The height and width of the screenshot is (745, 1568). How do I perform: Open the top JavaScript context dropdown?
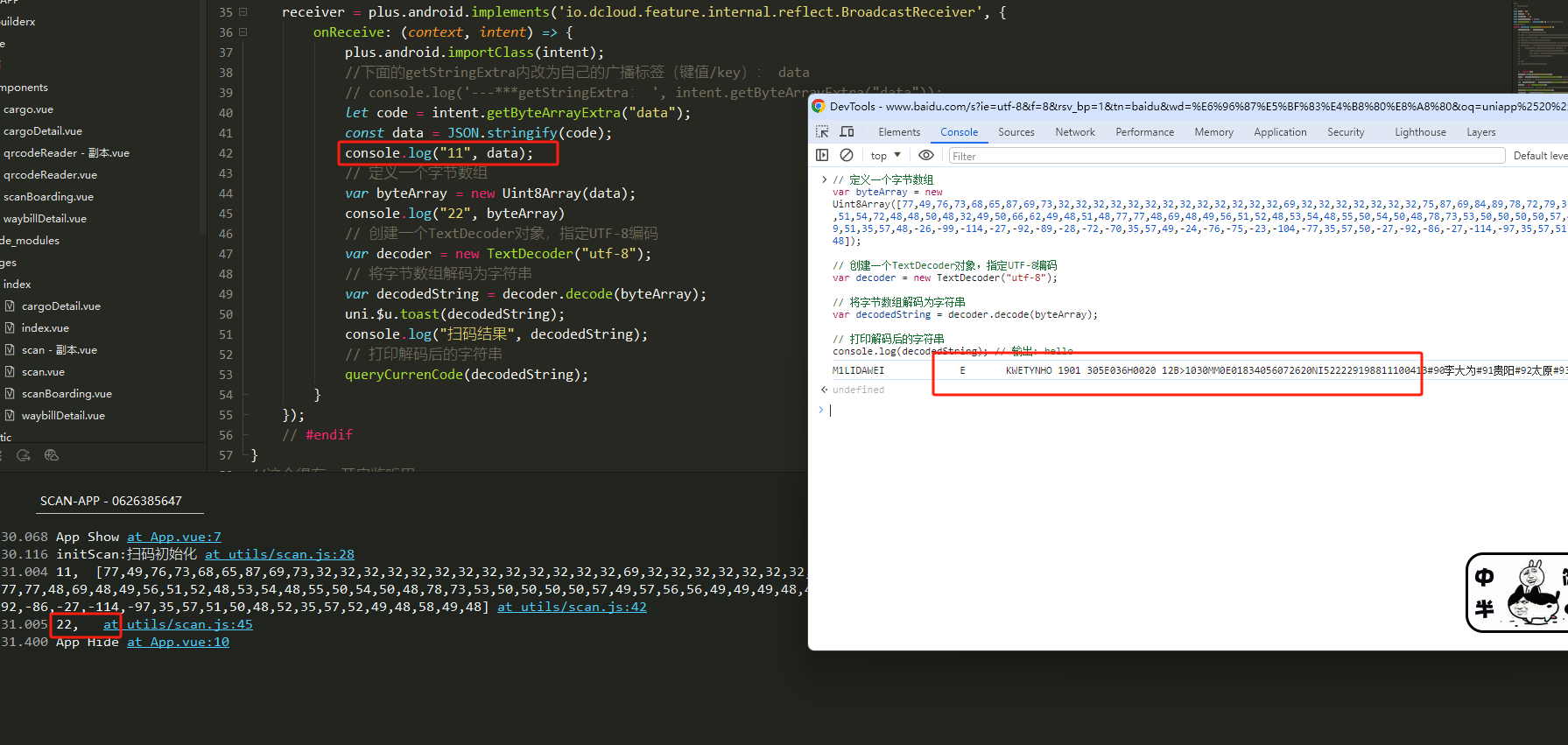click(885, 156)
